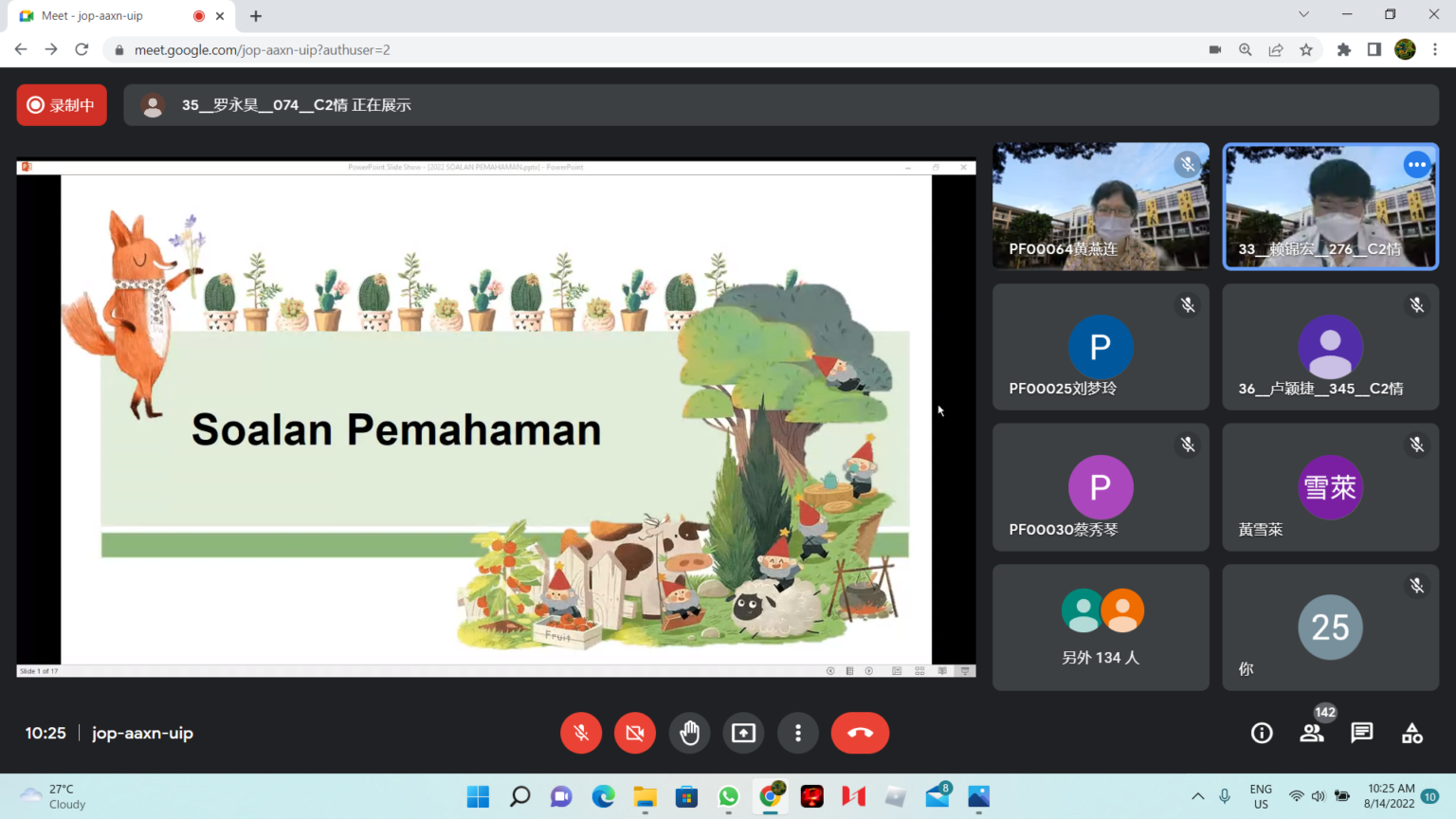1456x819 pixels.
Task: Open meeting details info icon
Action: pyautogui.click(x=1262, y=733)
